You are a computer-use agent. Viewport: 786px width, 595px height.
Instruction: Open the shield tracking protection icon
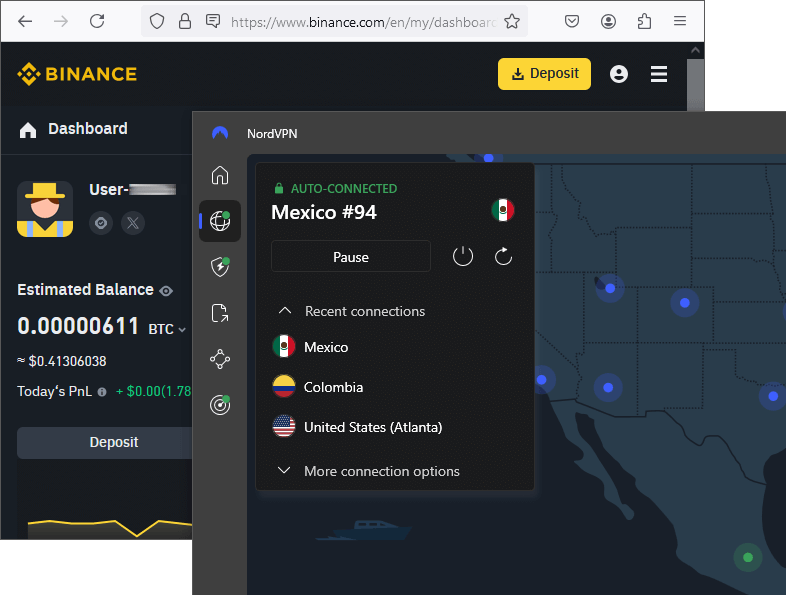[157, 21]
